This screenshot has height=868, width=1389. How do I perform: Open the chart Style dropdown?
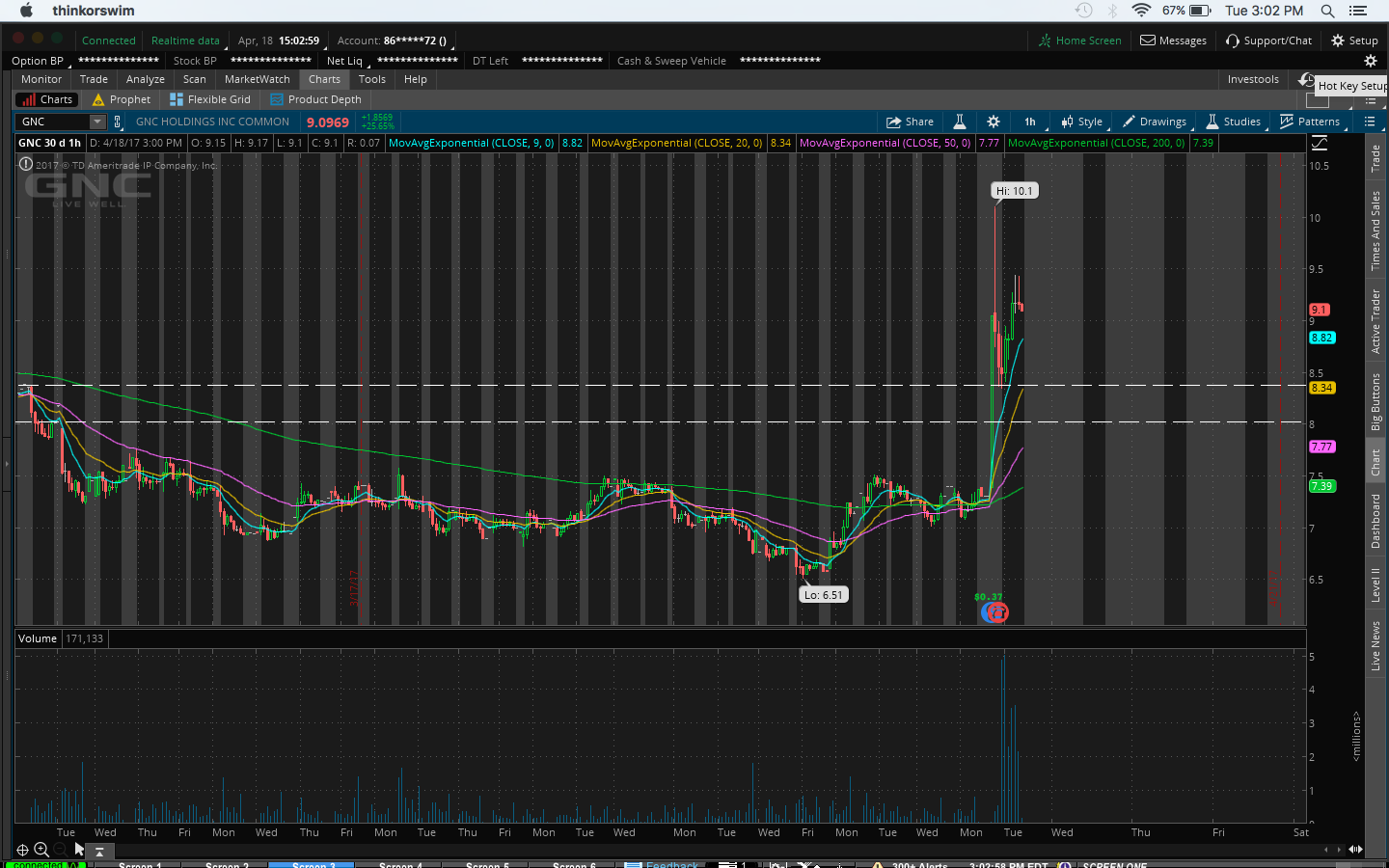coord(1081,122)
